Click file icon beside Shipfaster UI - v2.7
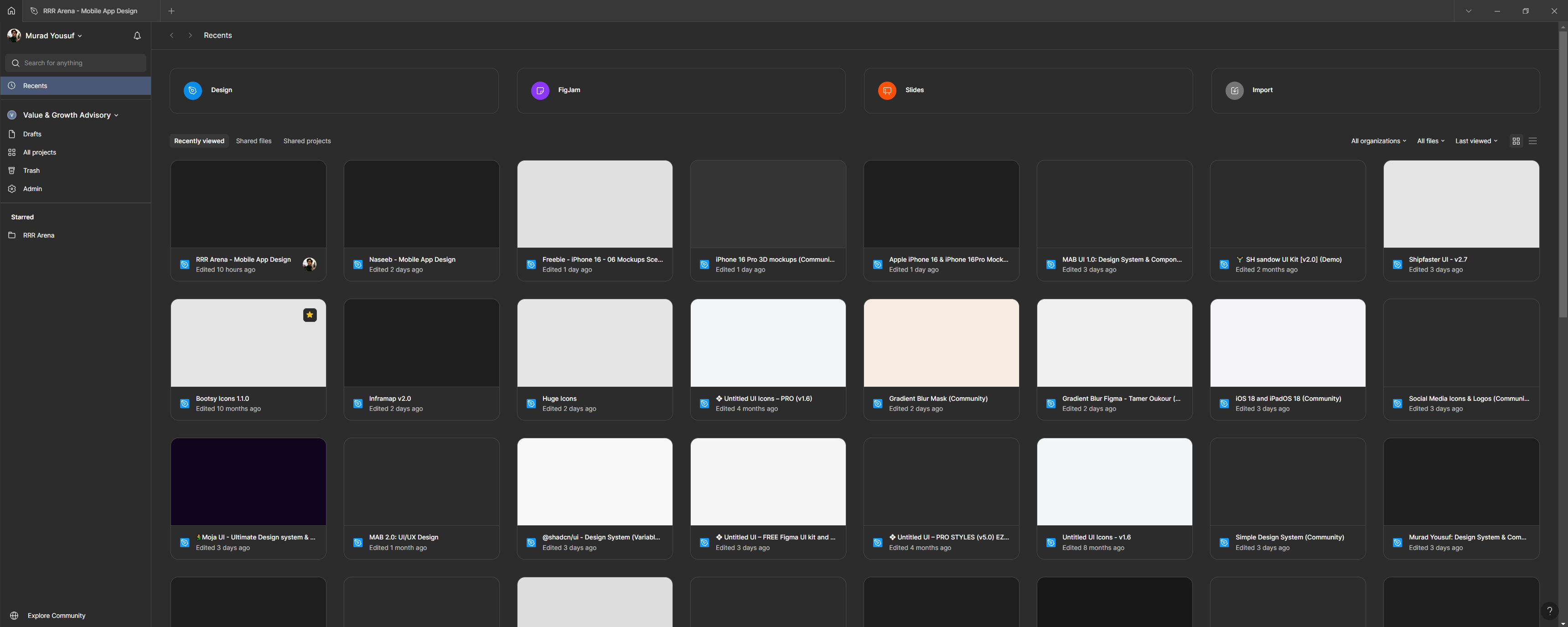This screenshot has height=627, width=1568. [1397, 264]
